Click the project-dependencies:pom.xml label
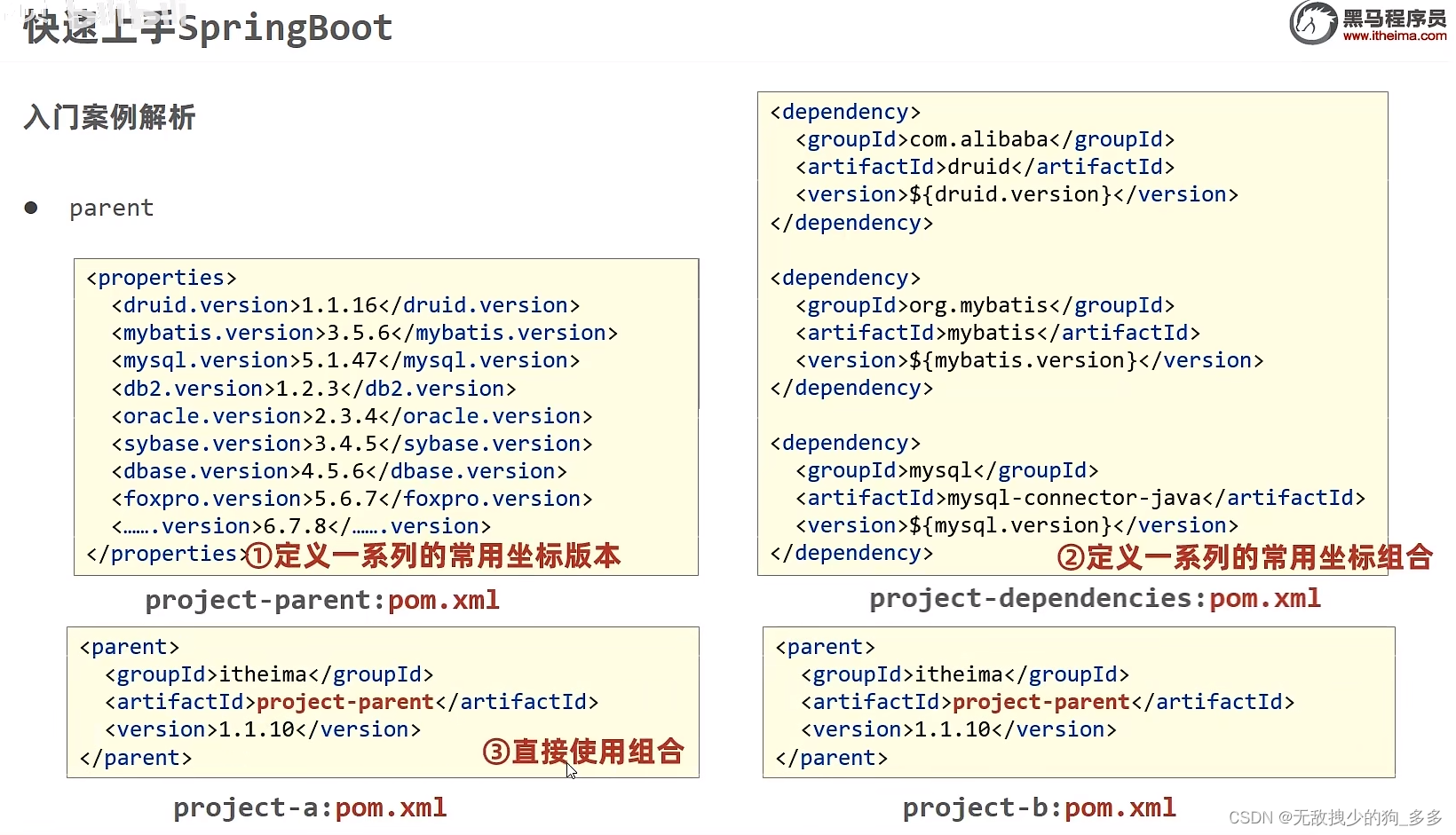The height and width of the screenshot is (835, 1456). tap(1095, 598)
